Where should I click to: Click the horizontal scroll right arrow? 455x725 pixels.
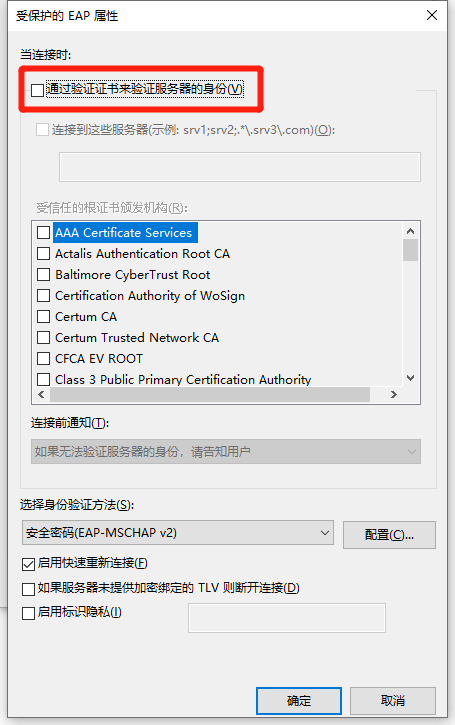394,394
